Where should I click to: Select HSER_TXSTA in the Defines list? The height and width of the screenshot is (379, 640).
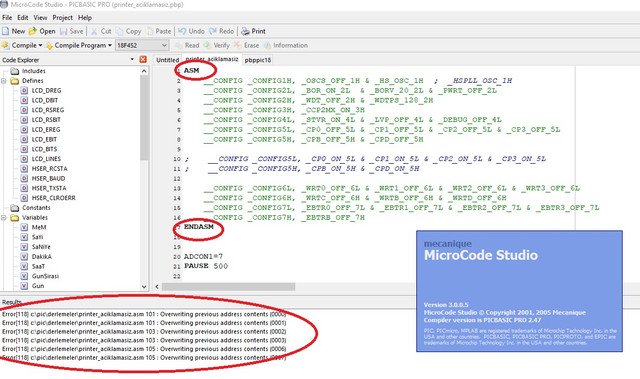tap(49, 188)
